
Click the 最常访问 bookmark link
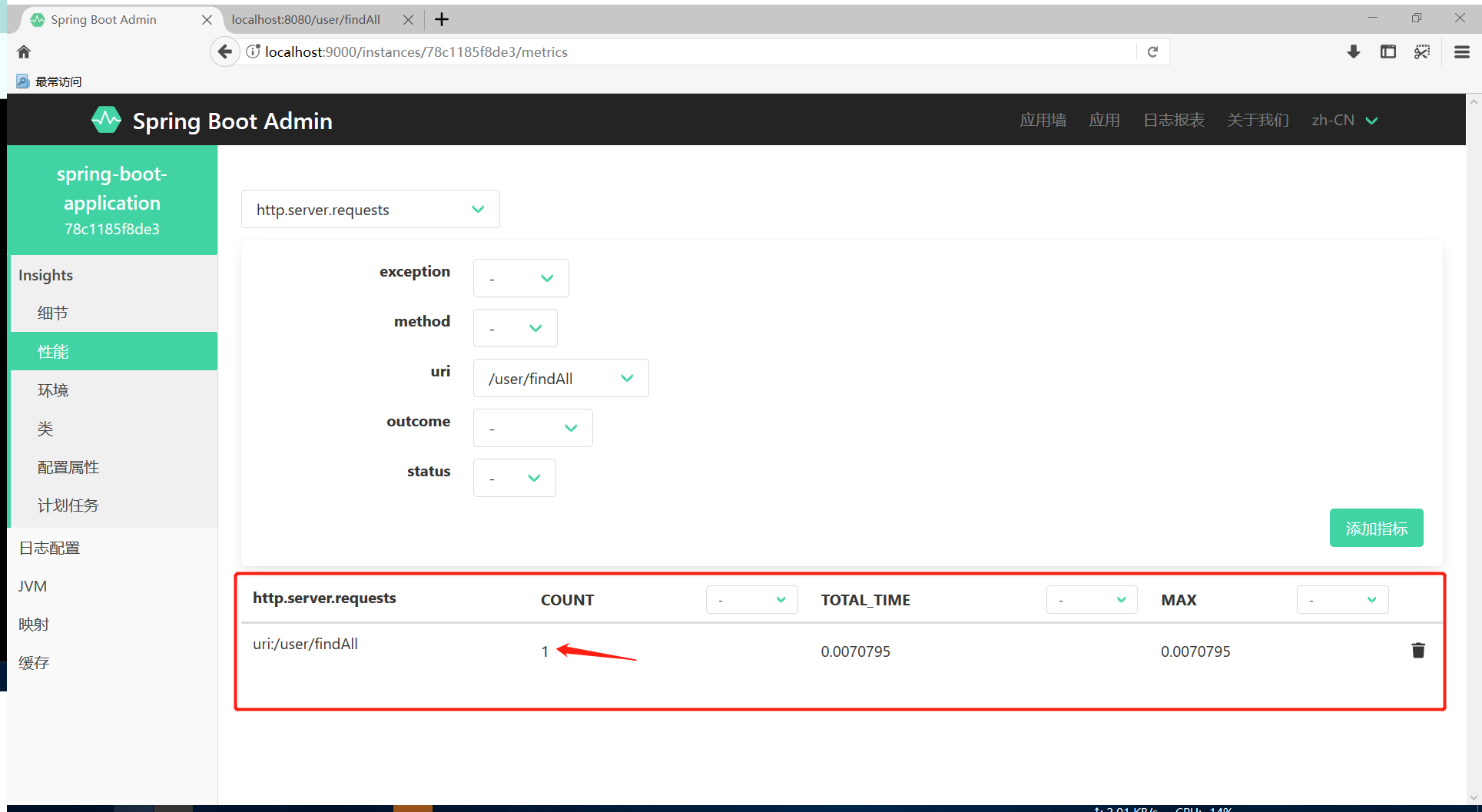point(58,81)
